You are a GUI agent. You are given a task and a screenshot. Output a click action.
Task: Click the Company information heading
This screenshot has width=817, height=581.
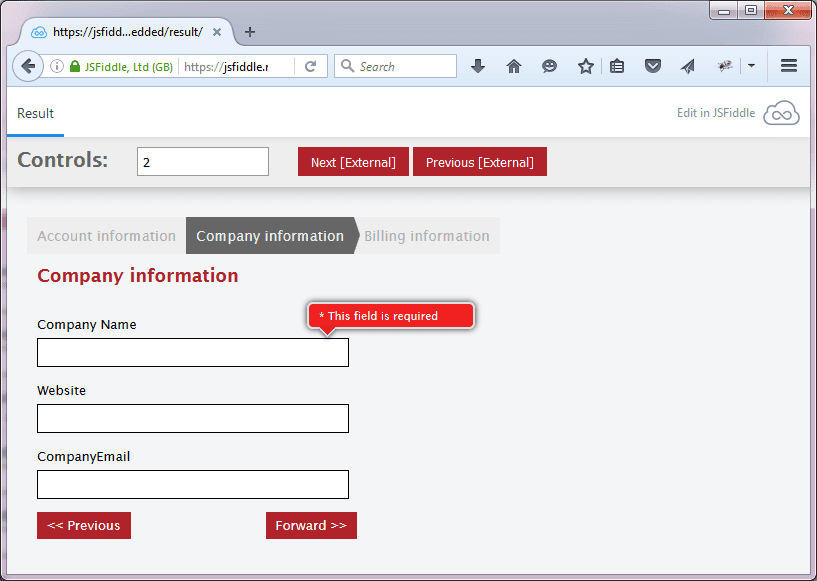point(138,276)
